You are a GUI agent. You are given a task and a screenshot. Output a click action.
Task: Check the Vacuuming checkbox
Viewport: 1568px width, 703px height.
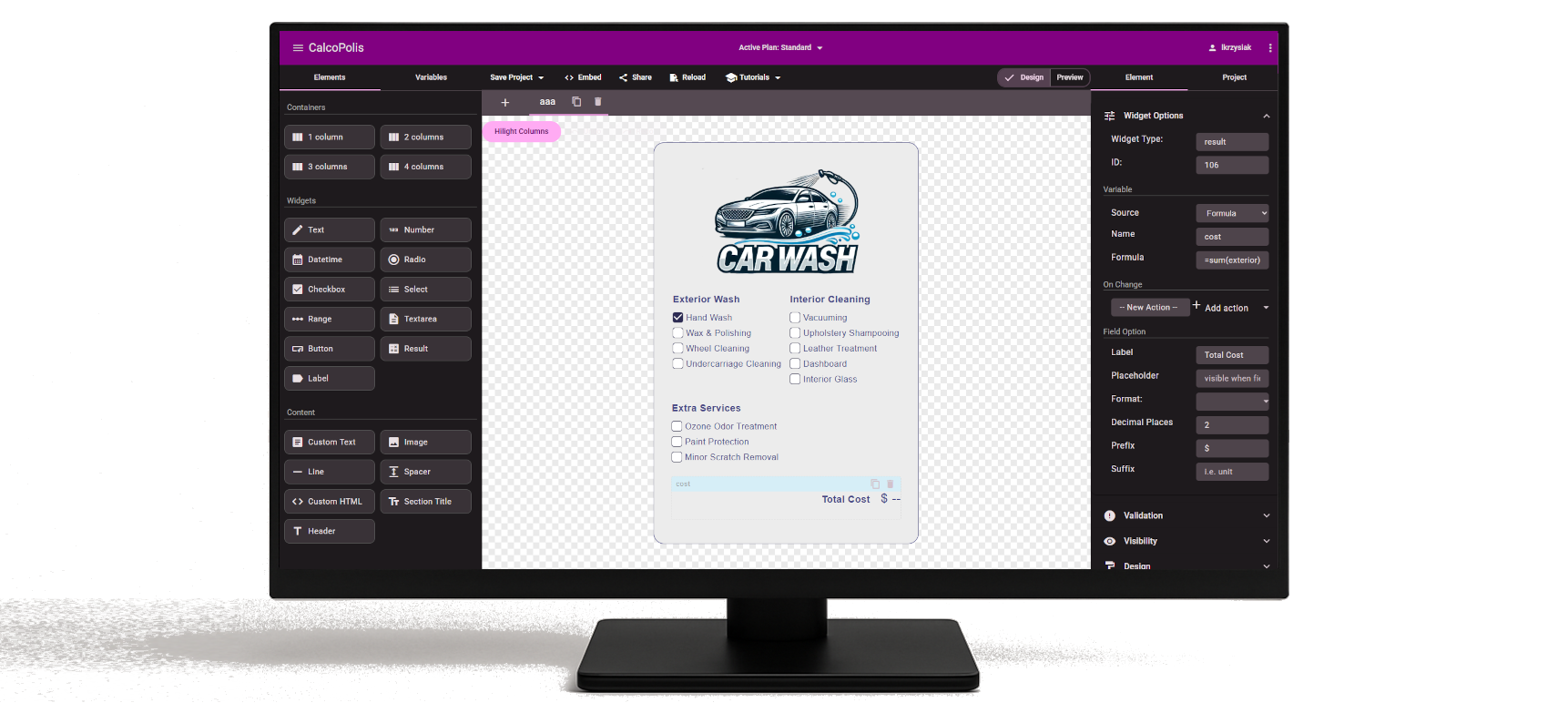pyautogui.click(x=795, y=318)
